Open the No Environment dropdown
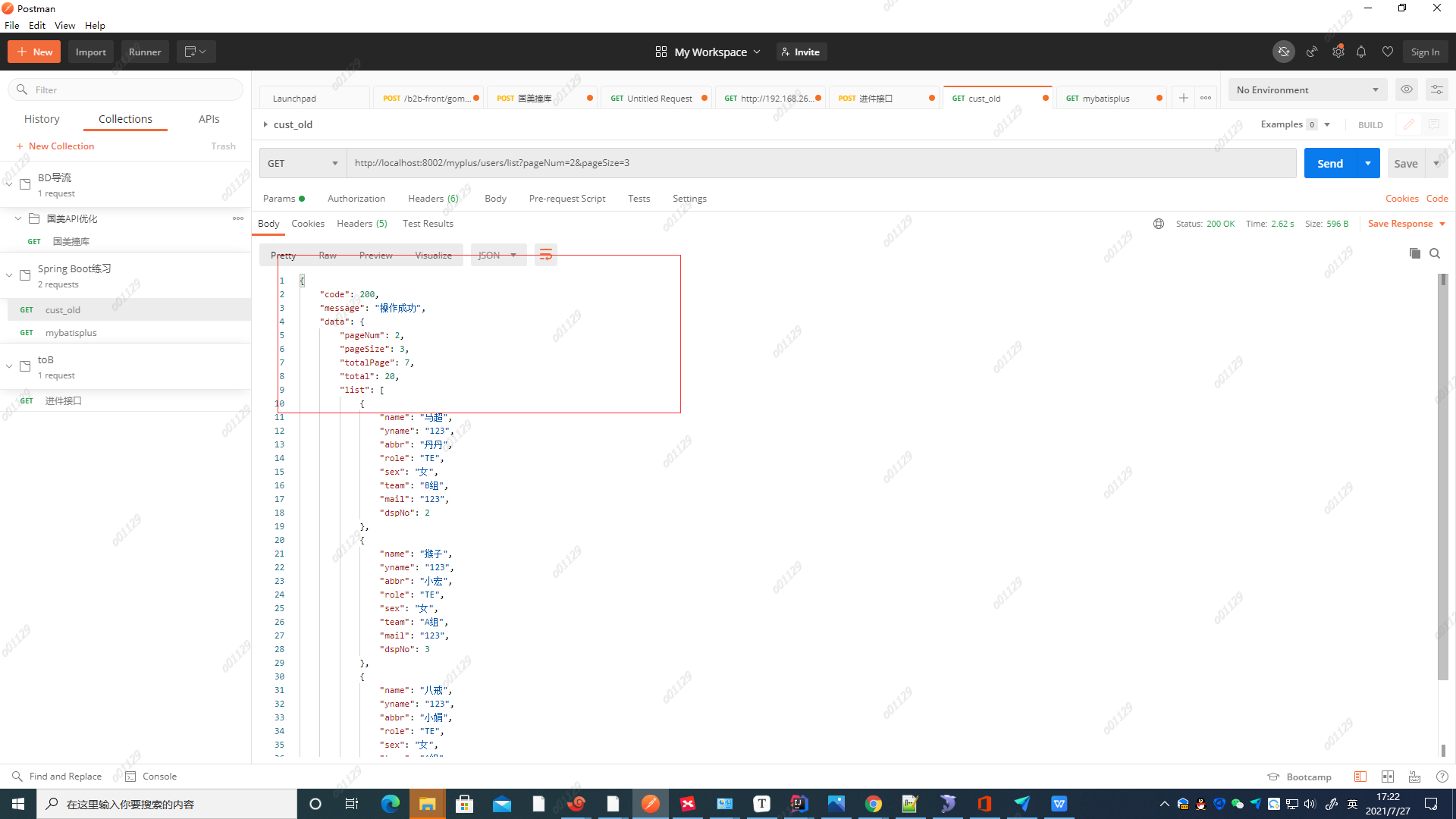The image size is (1456, 819). (1307, 89)
